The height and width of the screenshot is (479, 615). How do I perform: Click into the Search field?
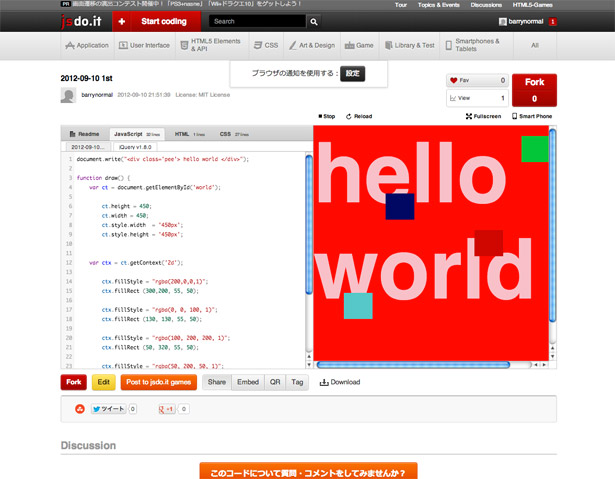point(257,22)
